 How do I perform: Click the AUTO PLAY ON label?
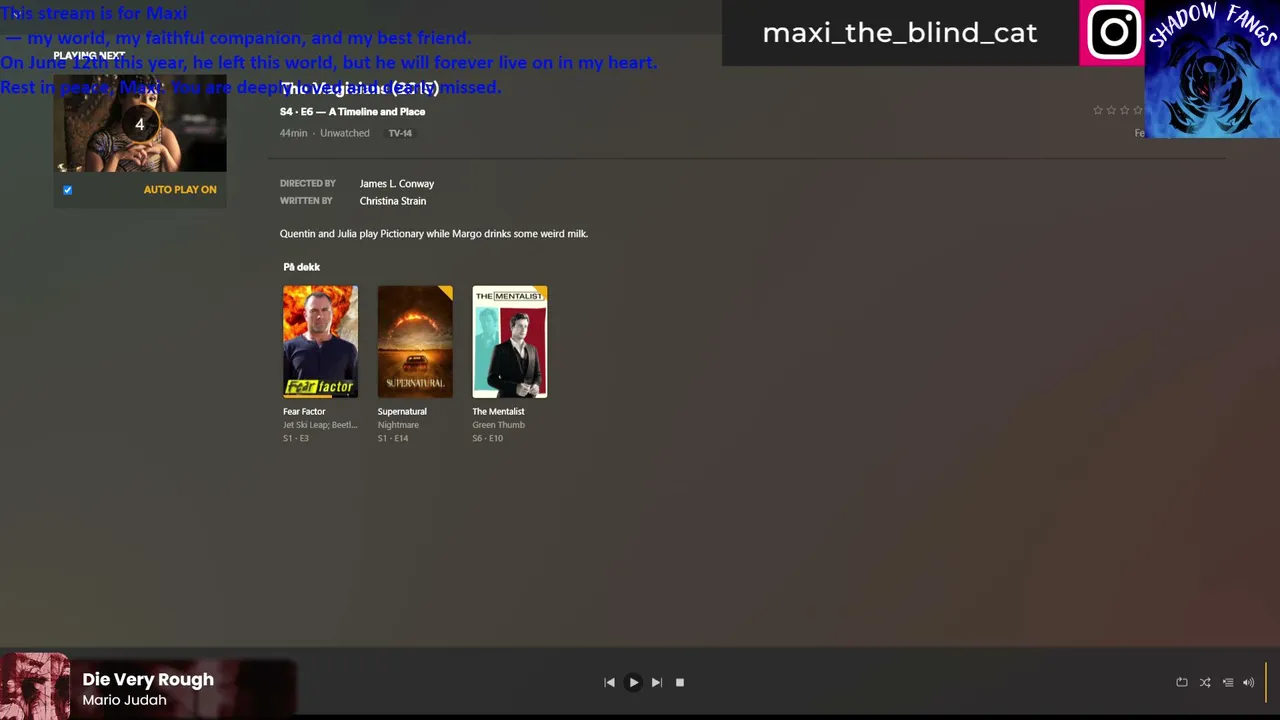point(180,189)
